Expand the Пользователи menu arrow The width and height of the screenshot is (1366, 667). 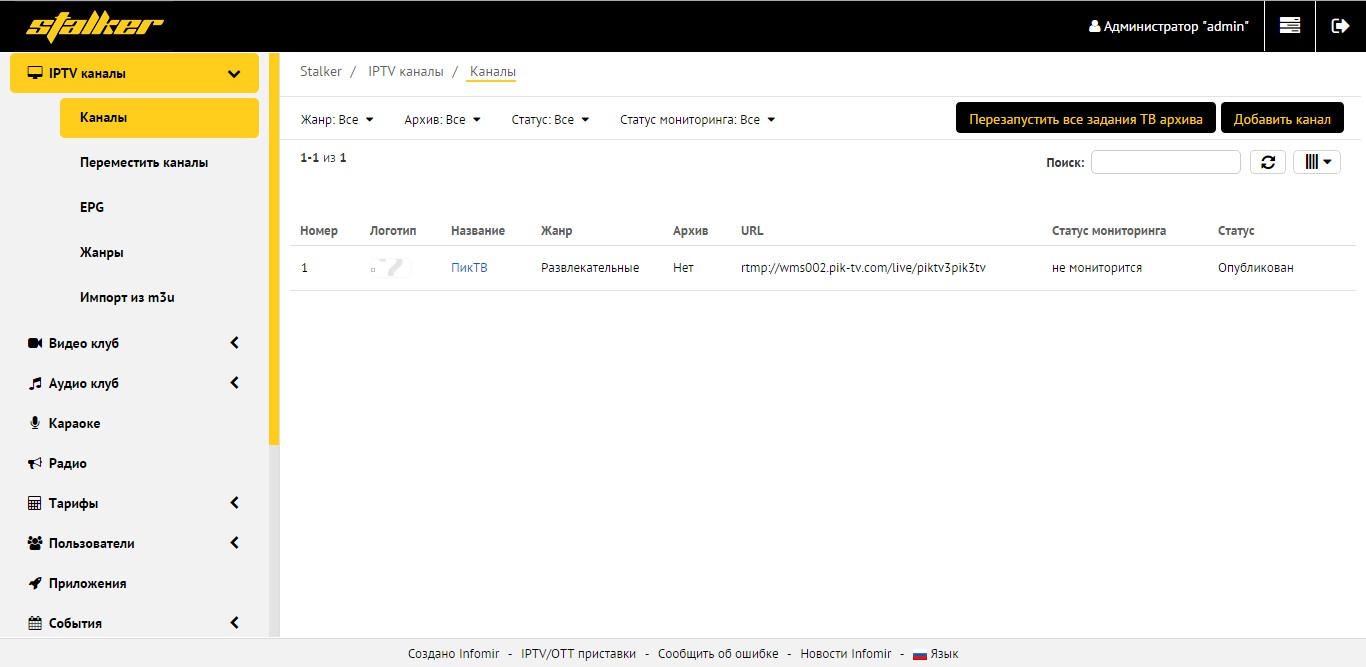coord(235,543)
